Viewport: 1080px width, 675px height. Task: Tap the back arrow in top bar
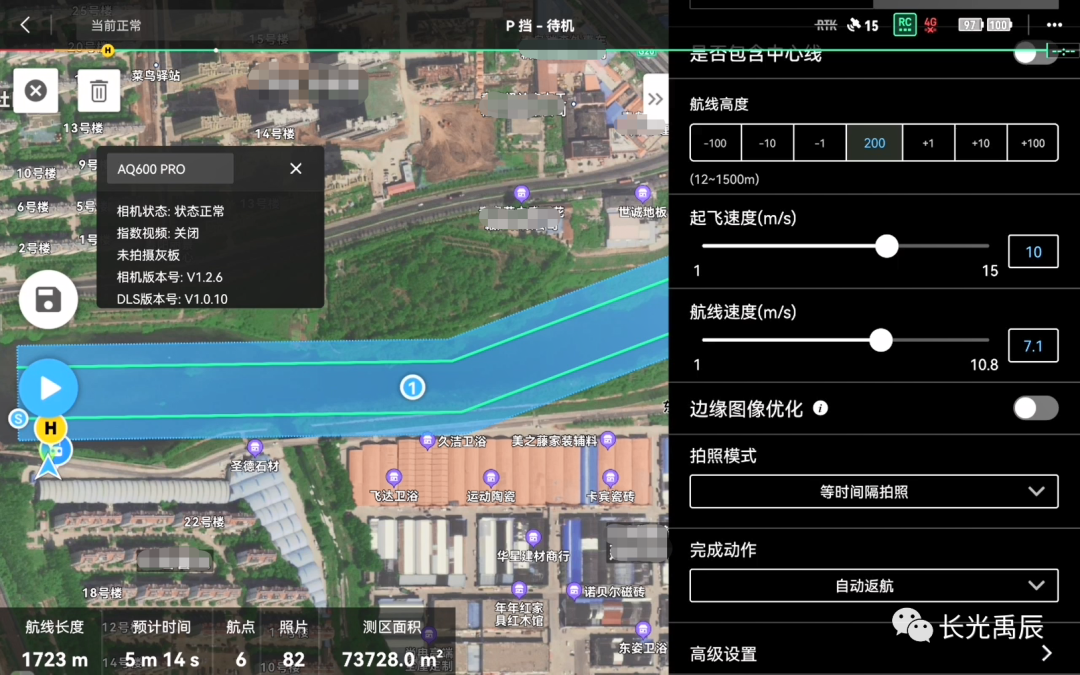point(26,25)
